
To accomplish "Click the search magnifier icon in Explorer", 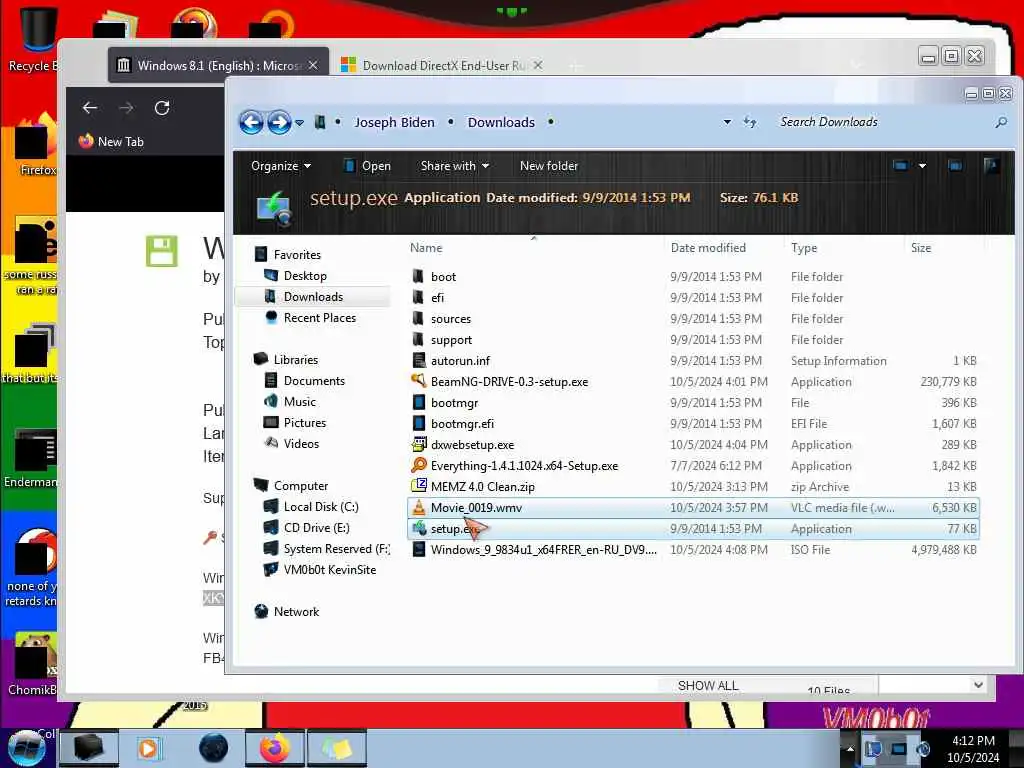I will pos(1000,122).
